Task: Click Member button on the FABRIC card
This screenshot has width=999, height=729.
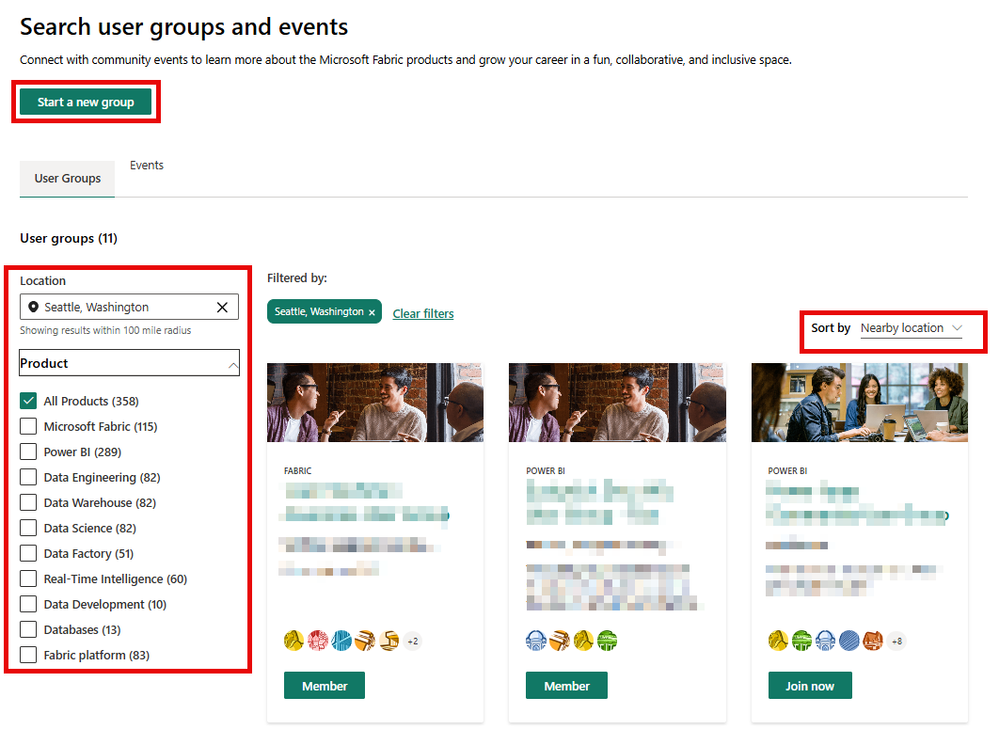Action: pyautogui.click(x=324, y=686)
